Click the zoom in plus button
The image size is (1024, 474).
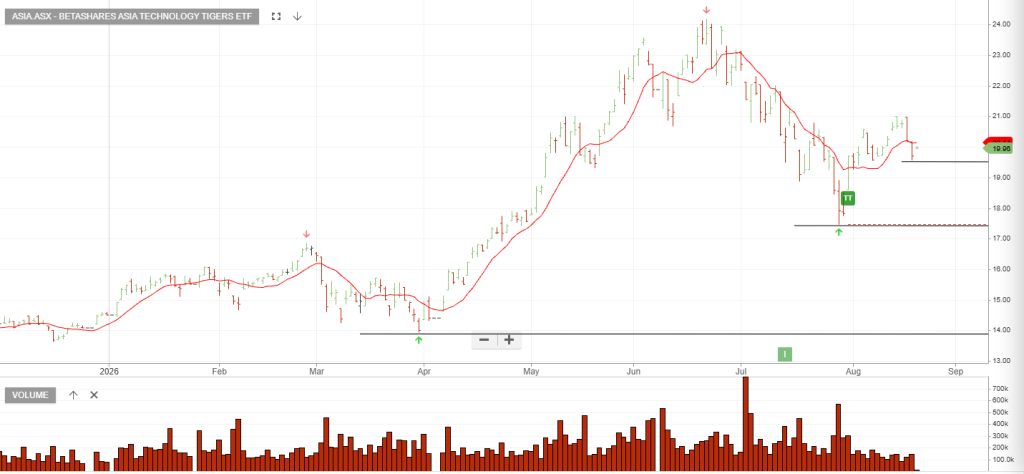[x=509, y=340]
